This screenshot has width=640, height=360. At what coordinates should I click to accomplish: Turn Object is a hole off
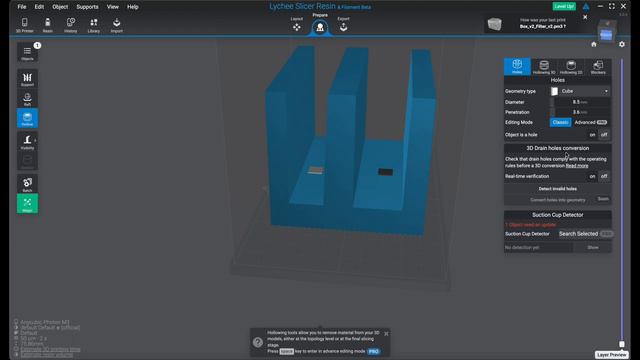point(604,135)
